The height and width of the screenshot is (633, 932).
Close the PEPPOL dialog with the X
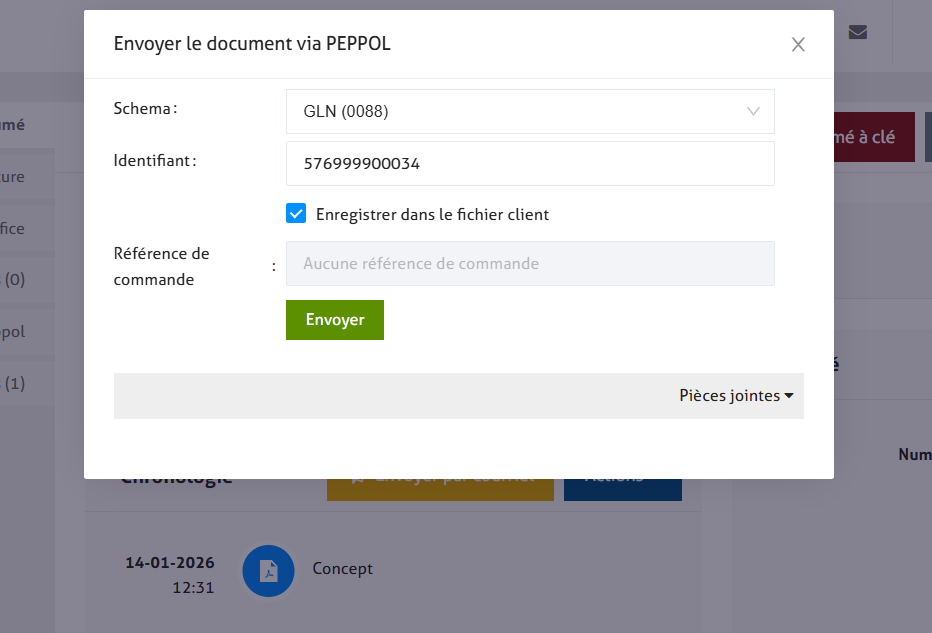[798, 44]
